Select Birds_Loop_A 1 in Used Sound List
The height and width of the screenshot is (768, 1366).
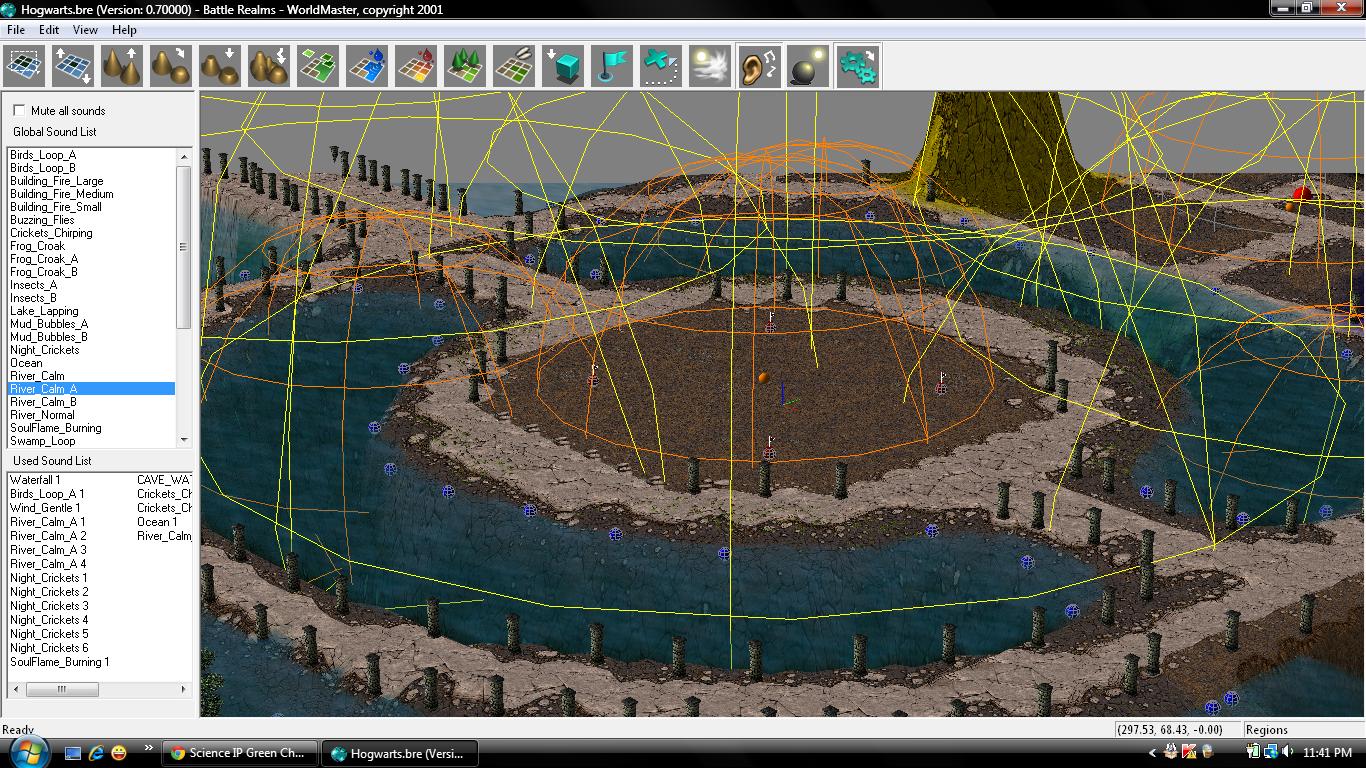point(47,494)
